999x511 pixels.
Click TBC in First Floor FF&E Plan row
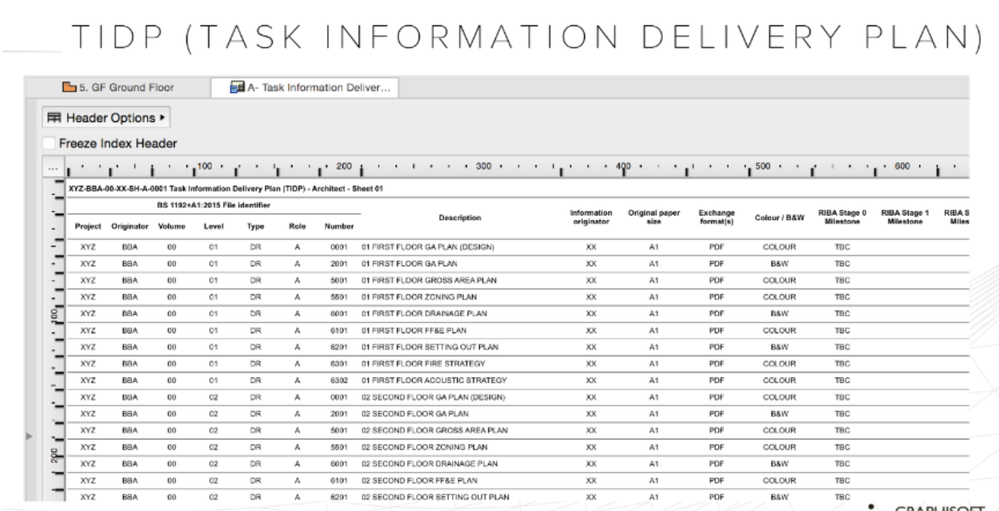(842, 331)
